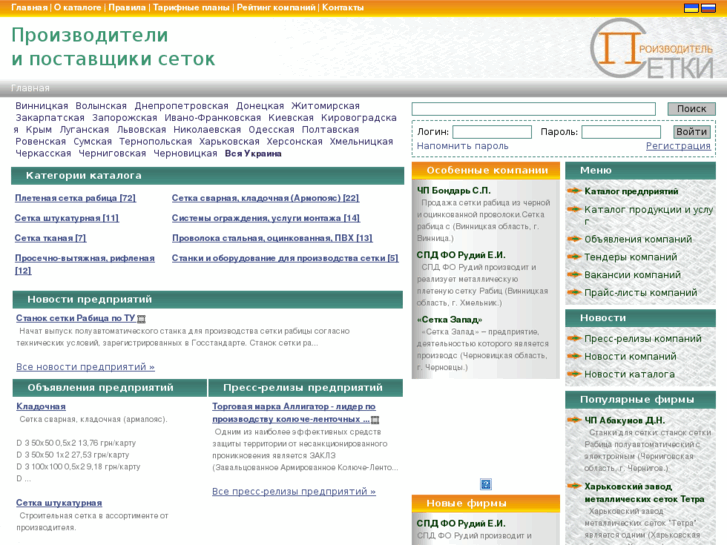The height and width of the screenshot is (545, 727).
Task: Click arrow icon beside Новости каталога
Action: (574, 373)
